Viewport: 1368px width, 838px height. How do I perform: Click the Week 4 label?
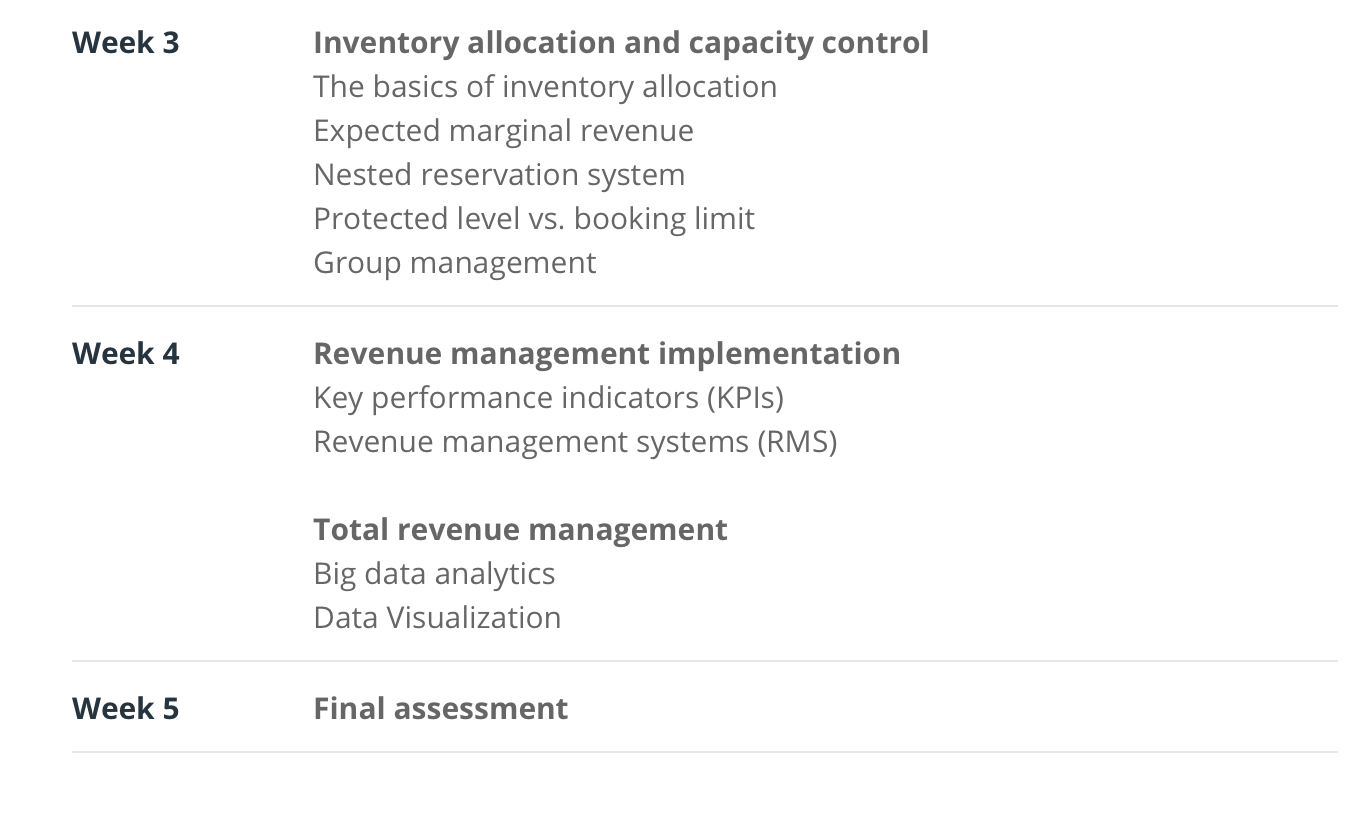[126, 354]
